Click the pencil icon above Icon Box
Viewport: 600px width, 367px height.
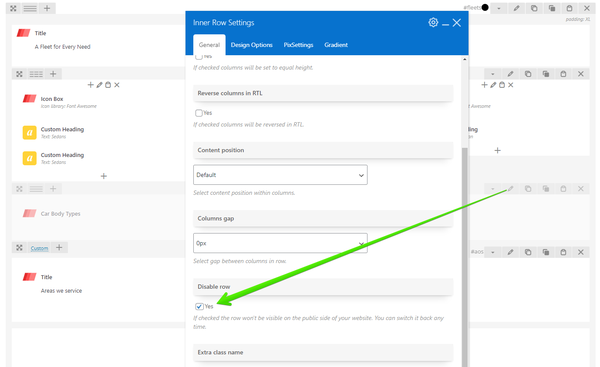(99, 85)
